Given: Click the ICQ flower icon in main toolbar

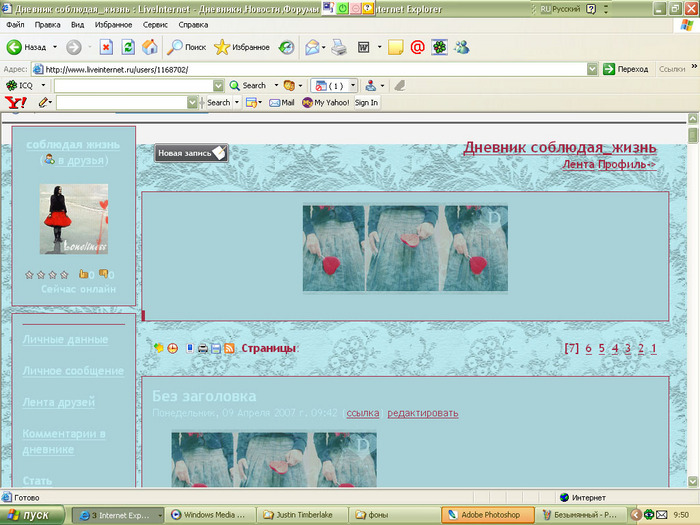Looking at the screenshot, I should pyautogui.click(x=439, y=47).
